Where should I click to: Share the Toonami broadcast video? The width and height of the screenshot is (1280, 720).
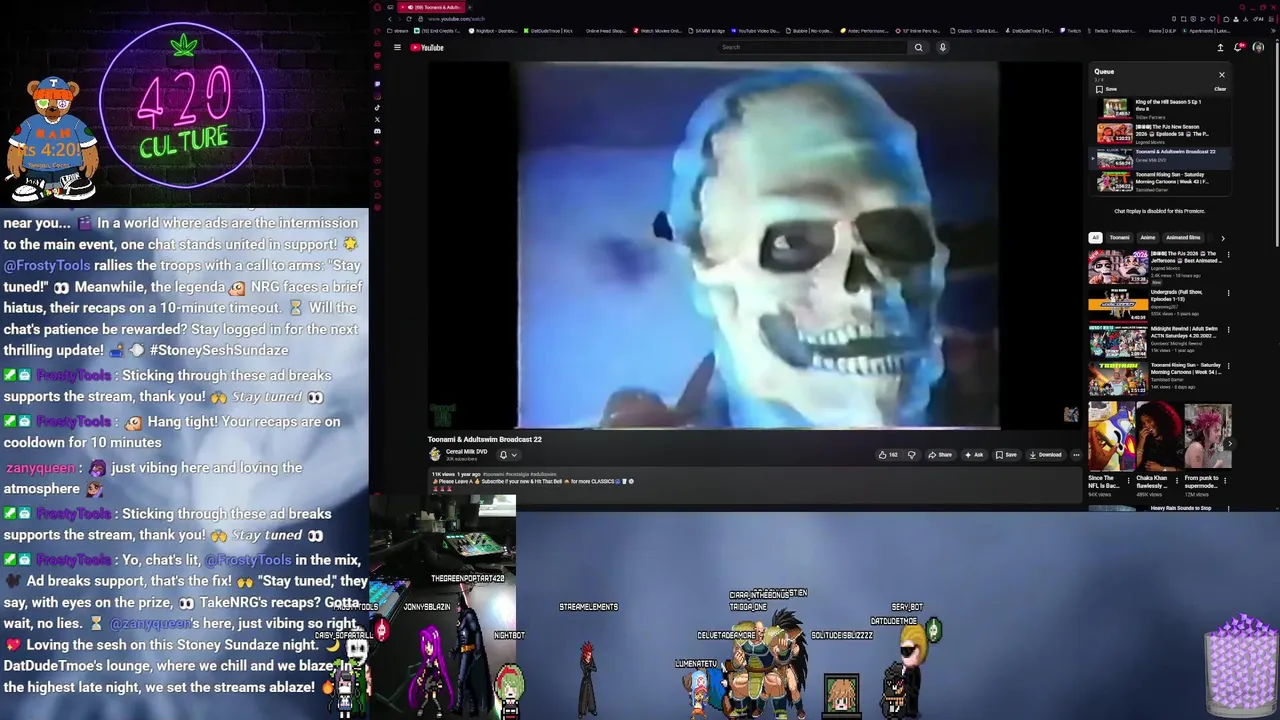(x=940, y=455)
